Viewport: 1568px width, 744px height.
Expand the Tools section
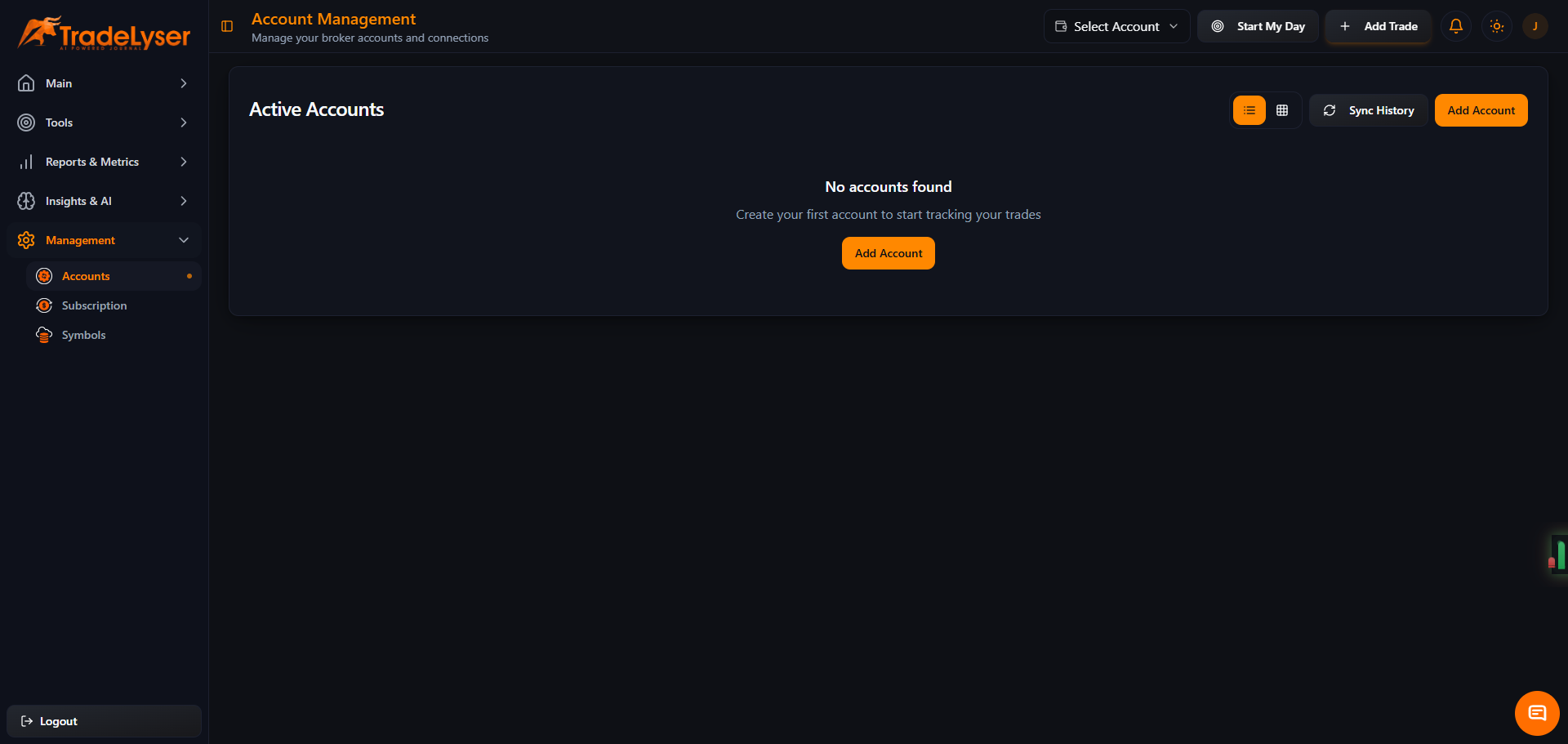tap(103, 123)
